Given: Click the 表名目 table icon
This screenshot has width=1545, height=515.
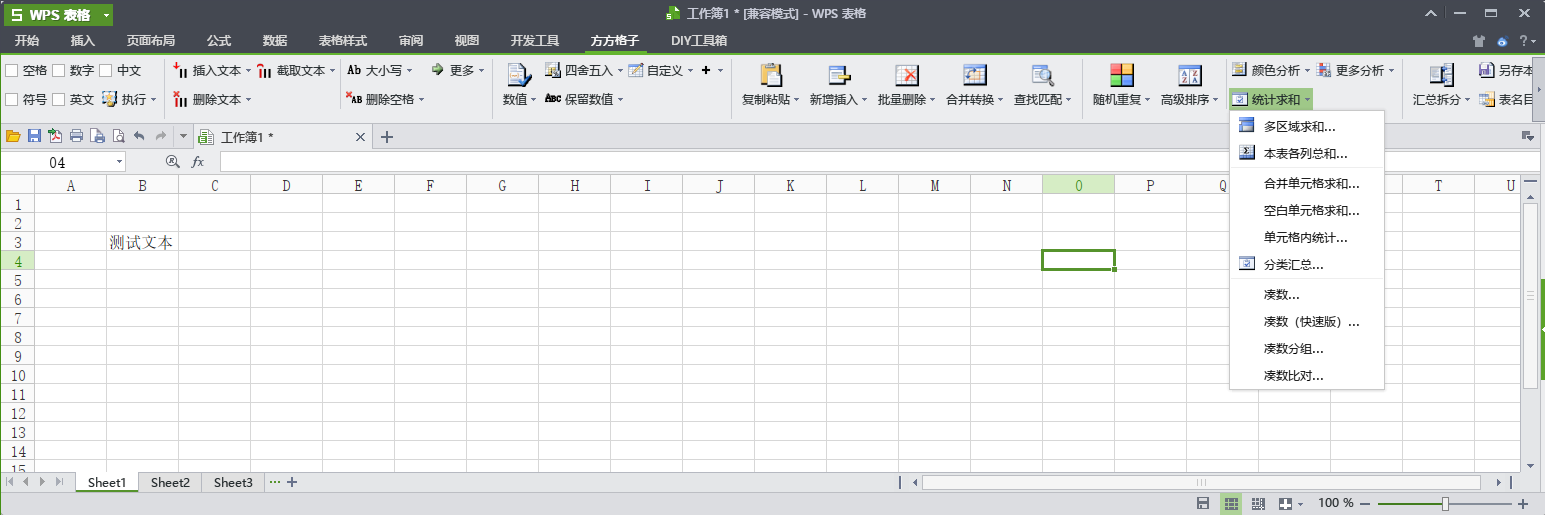Looking at the screenshot, I should click(1486, 99).
